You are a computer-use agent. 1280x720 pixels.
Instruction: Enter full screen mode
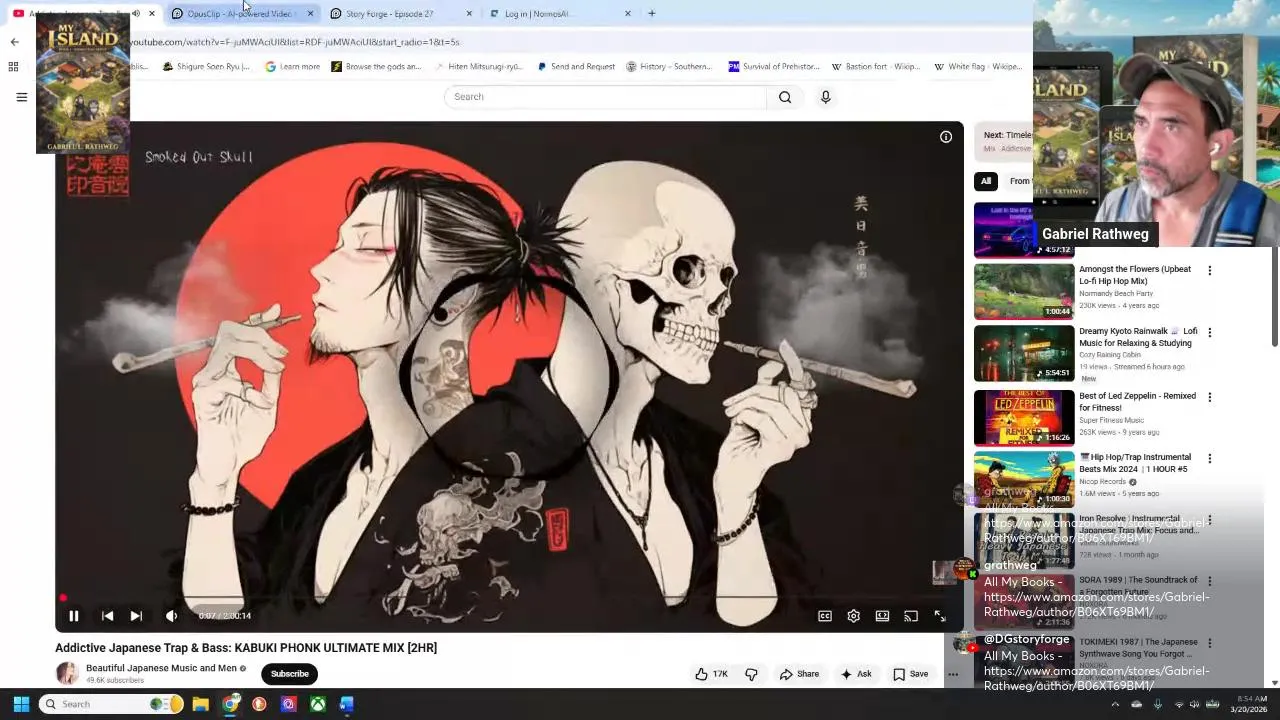click(x=940, y=616)
